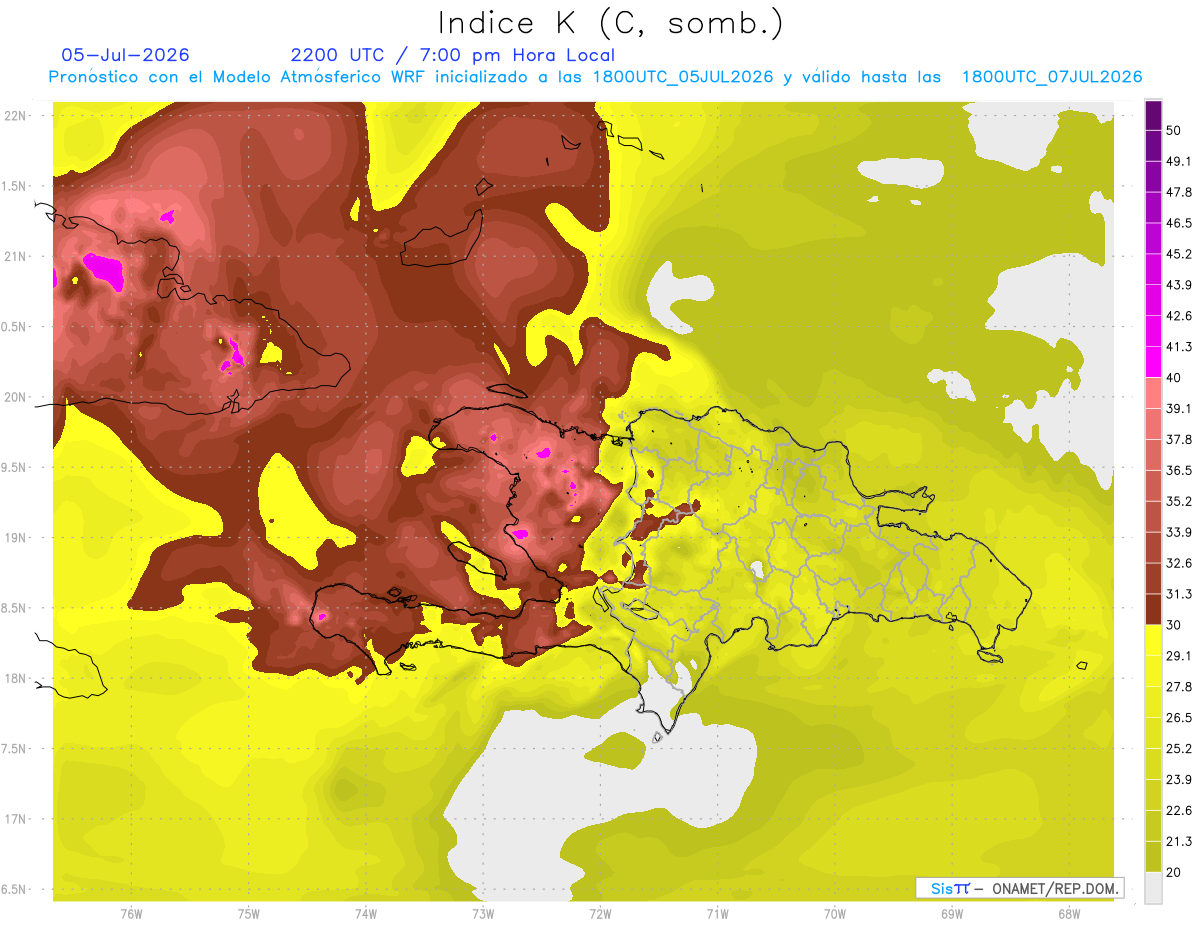Click the "17N" latitude label
This screenshot has height=927, width=1200.
pyautogui.click(x=16, y=819)
